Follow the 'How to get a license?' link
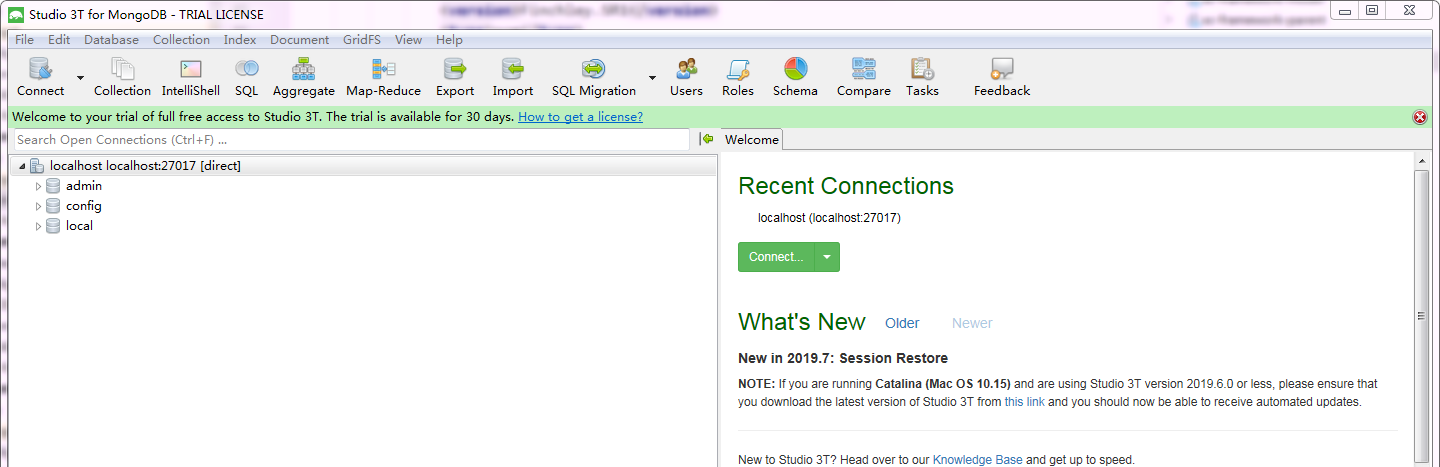Screen dimensions: 1440x467 click(580, 117)
